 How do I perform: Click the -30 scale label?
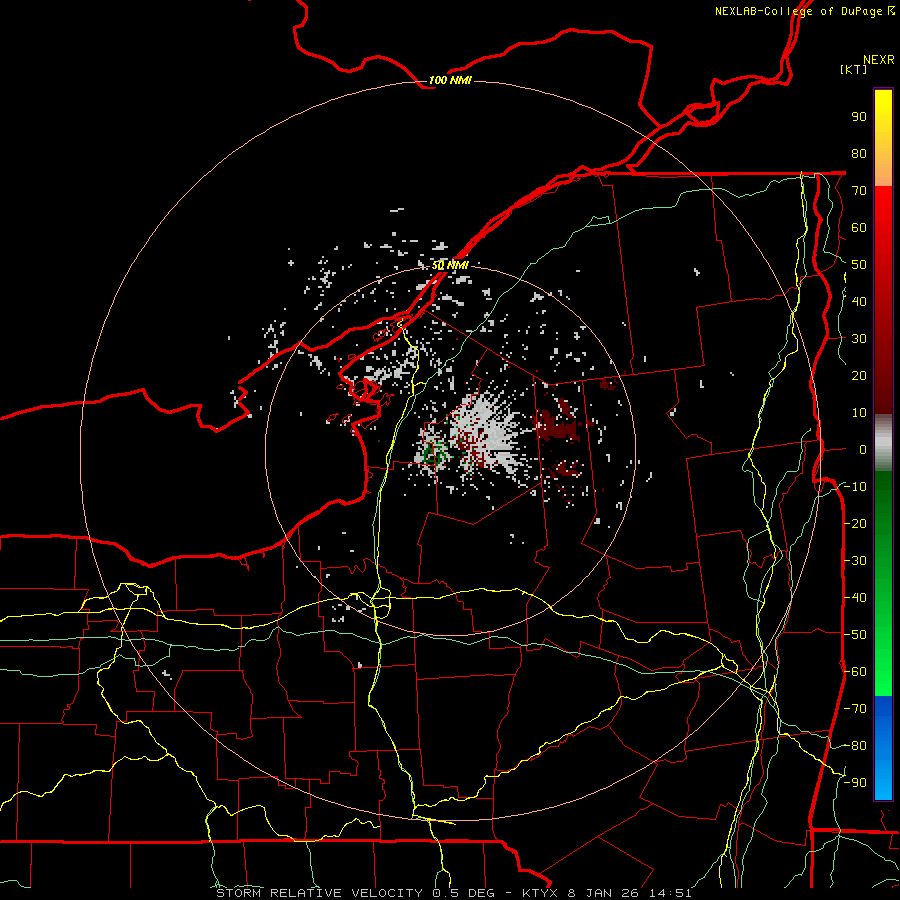(855, 561)
